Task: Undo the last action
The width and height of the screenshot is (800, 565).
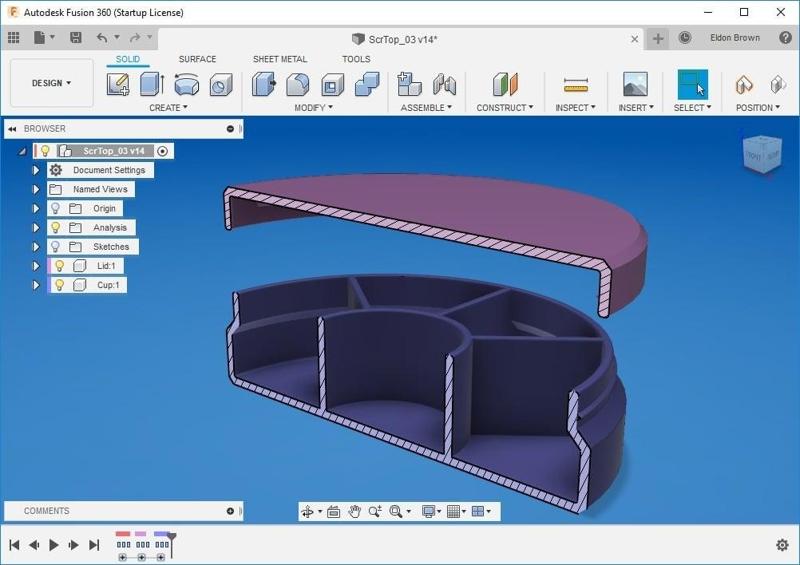Action: click(102, 38)
